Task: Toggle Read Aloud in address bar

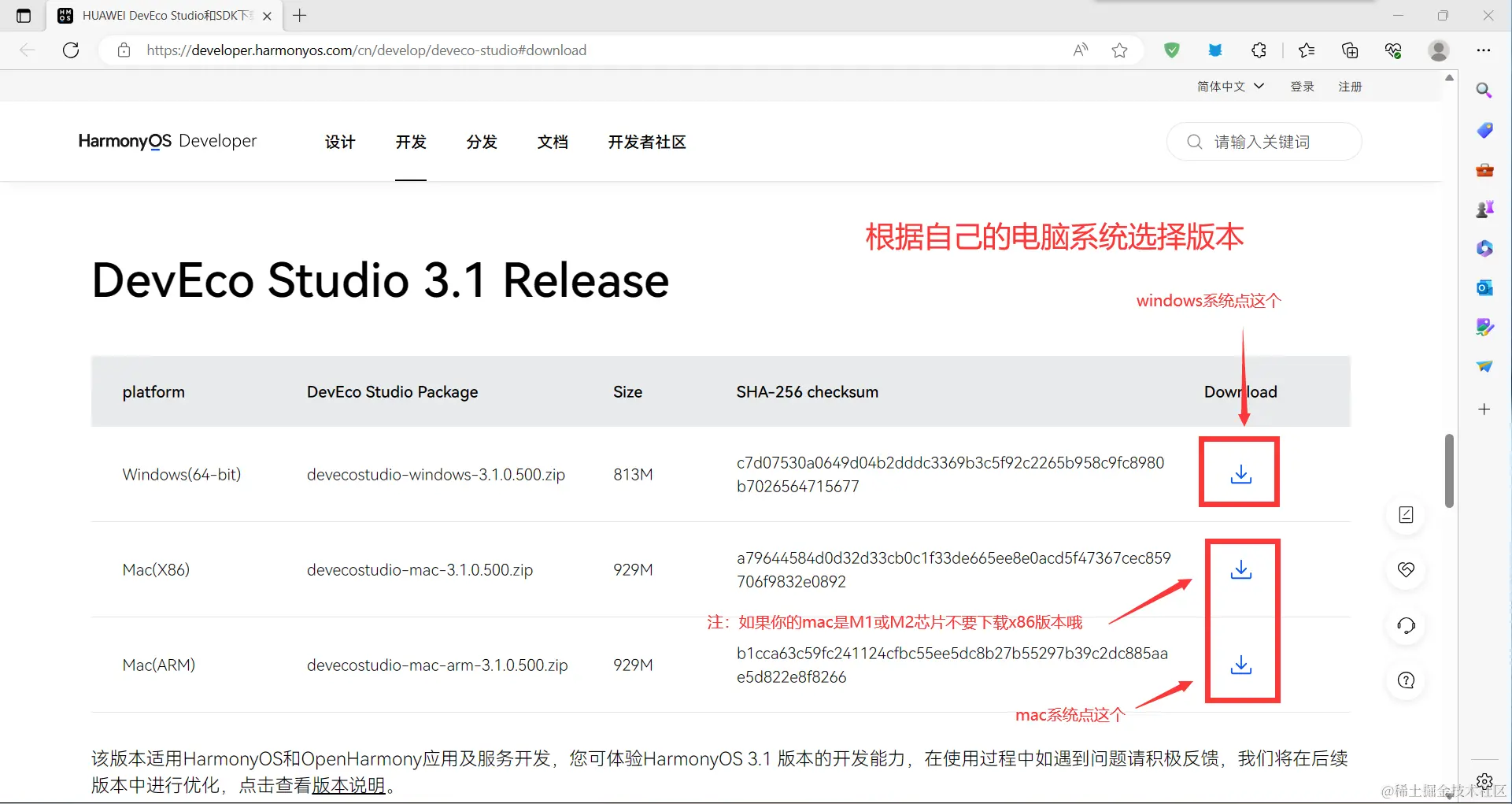Action: 1081,50
